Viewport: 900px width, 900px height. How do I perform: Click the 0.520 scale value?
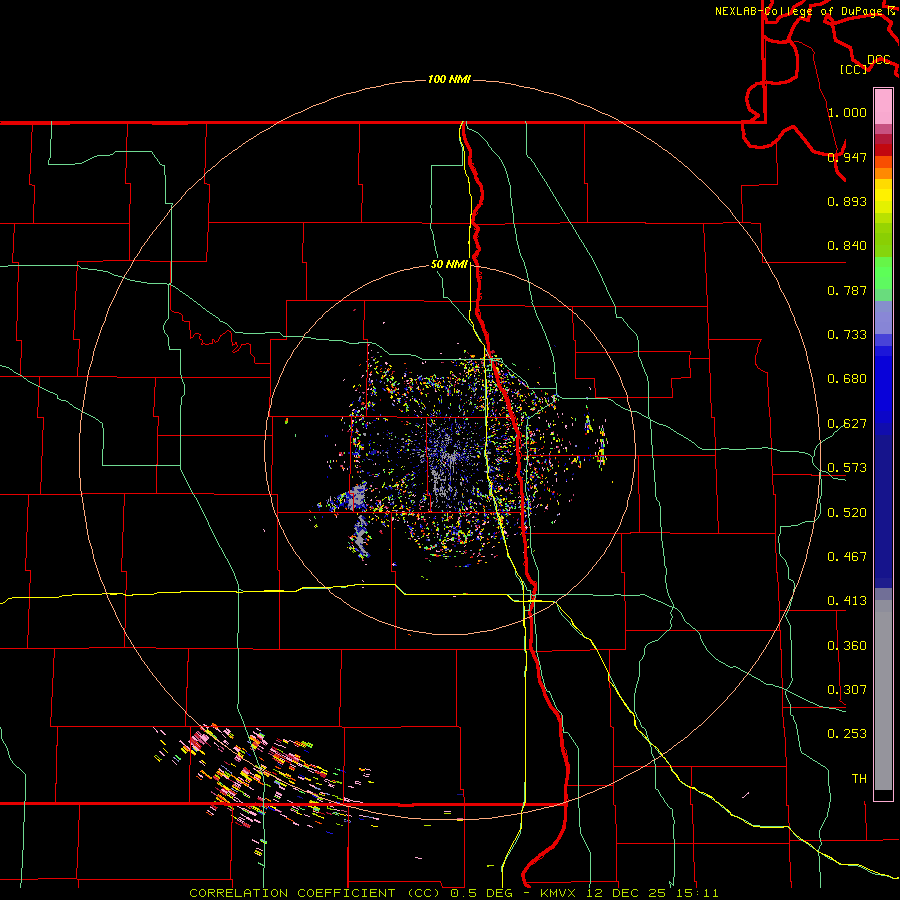(x=847, y=513)
